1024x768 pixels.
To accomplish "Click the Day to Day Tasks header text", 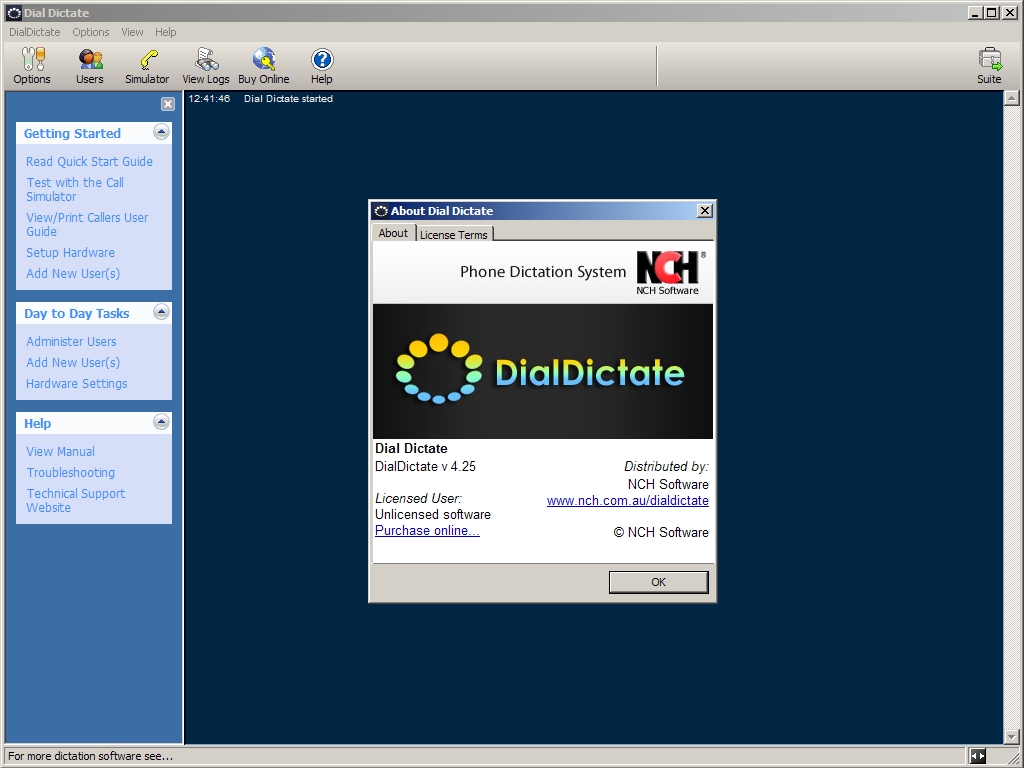I will [77, 313].
